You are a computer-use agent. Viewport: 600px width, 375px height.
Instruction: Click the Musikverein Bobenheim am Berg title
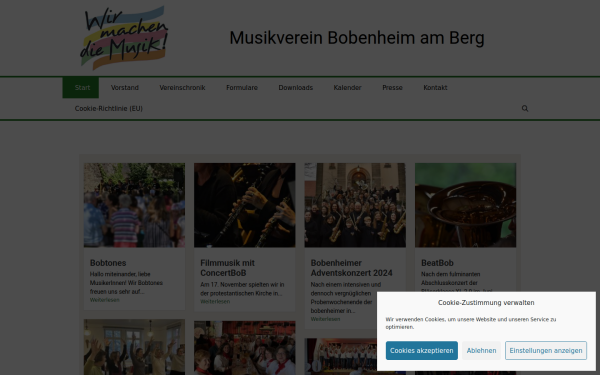[357, 38]
